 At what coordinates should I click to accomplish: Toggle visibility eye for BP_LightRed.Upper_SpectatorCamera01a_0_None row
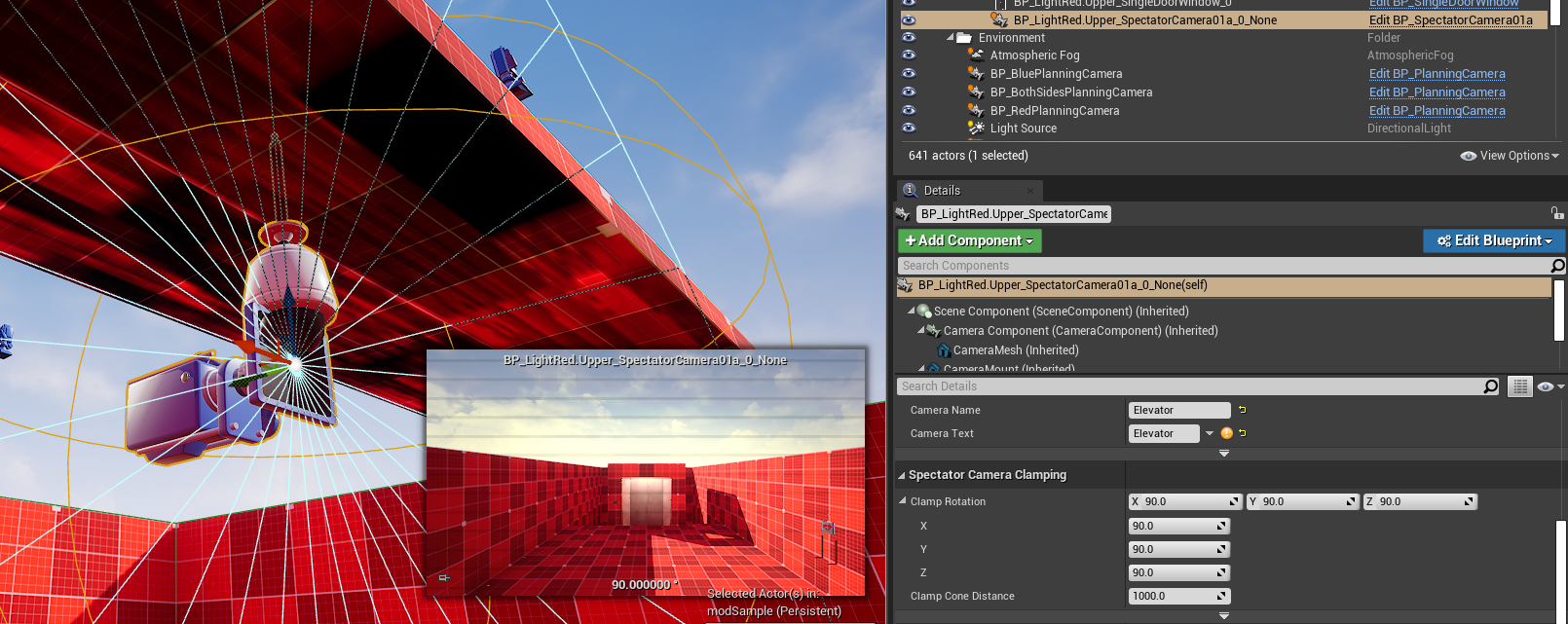point(909,19)
